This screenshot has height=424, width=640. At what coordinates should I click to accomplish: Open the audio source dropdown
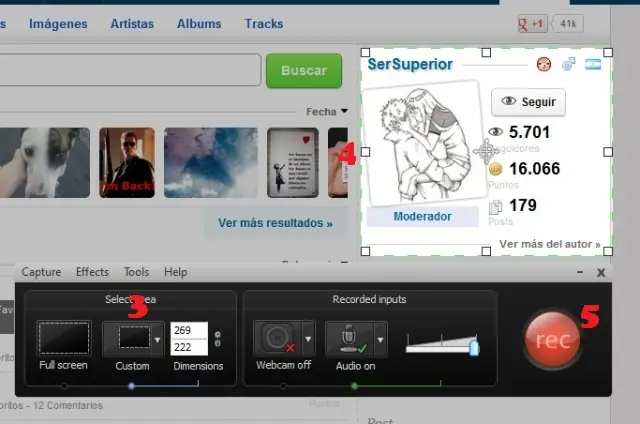(380, 339)
